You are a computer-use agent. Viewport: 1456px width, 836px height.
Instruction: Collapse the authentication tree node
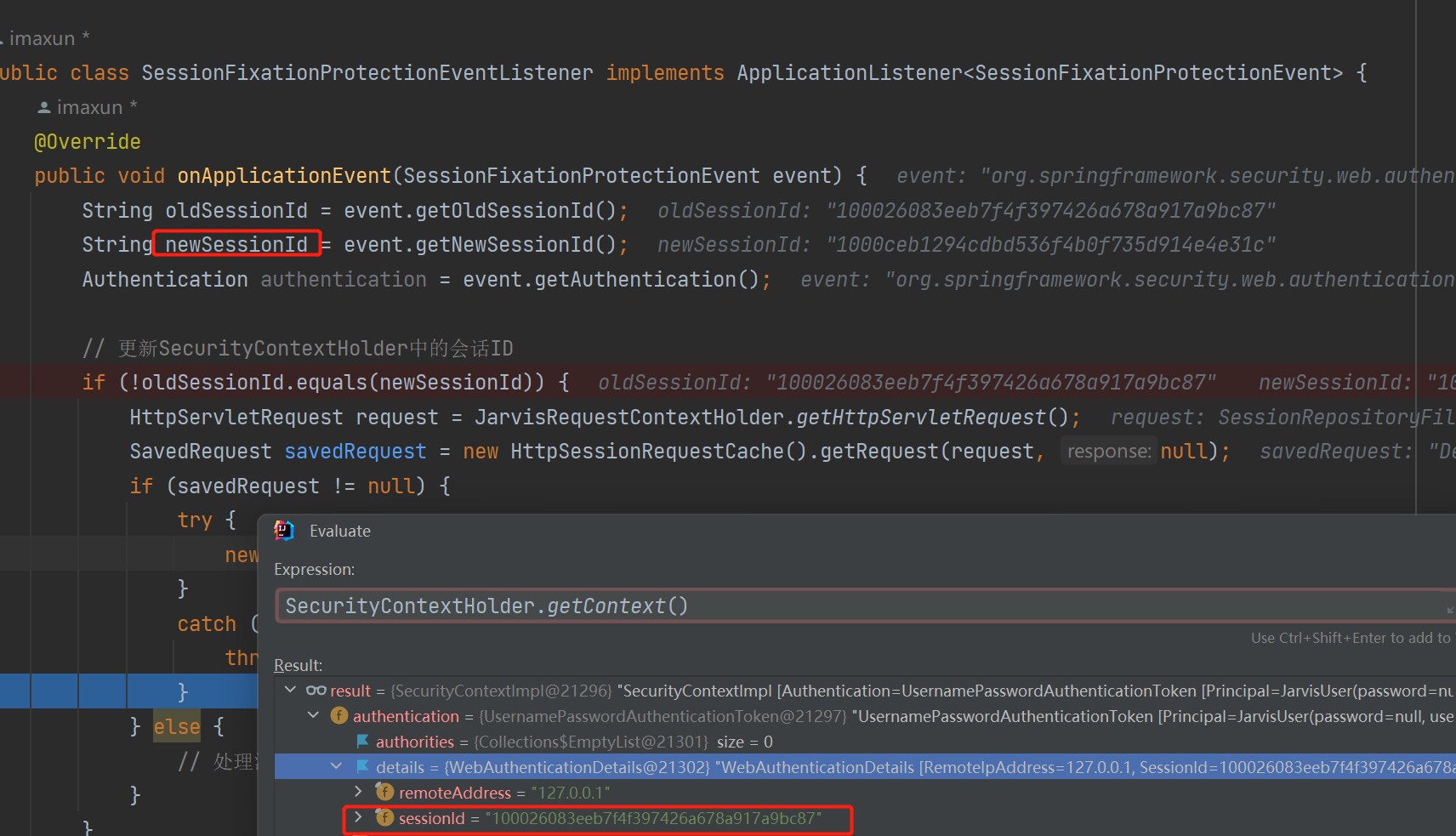coord(314,715)
